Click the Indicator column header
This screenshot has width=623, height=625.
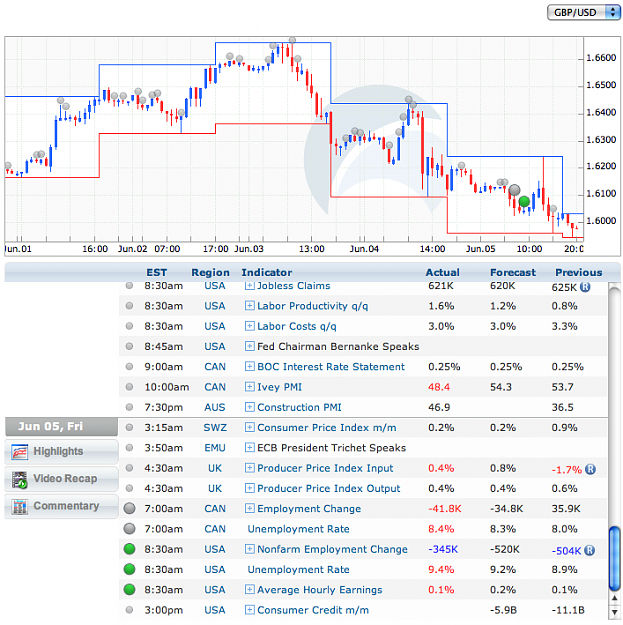pos(267,273)
